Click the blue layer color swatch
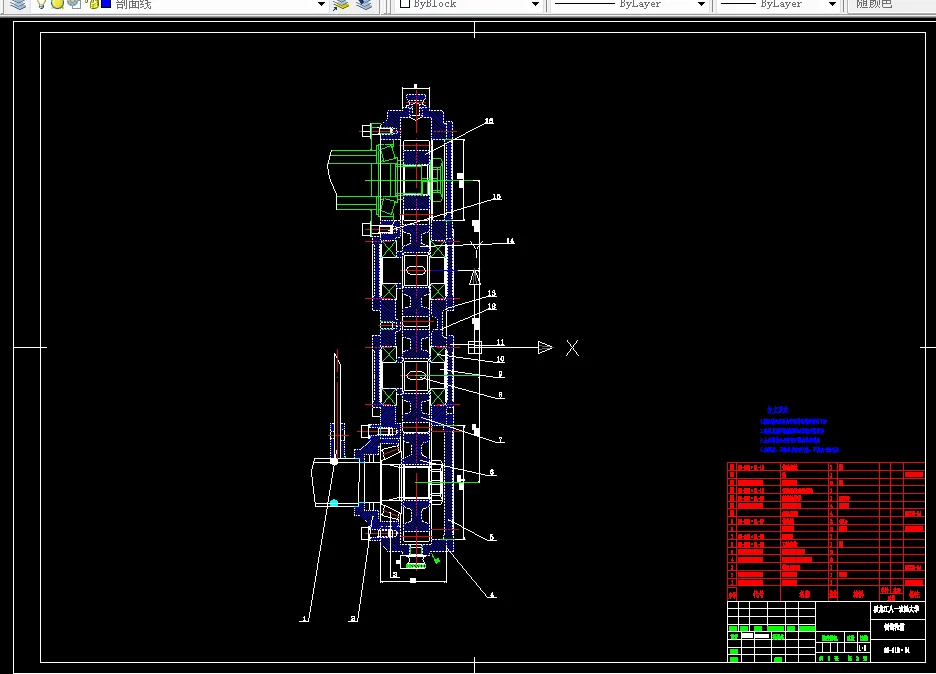 coord(106,4)
